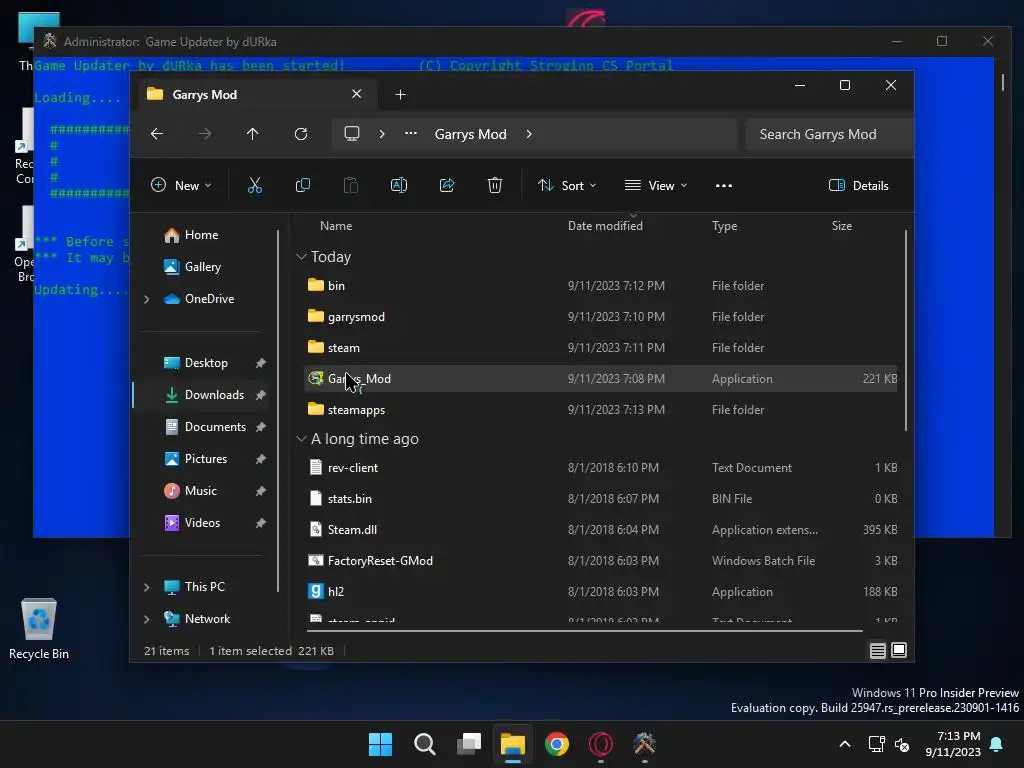1024x768 pixels.
Task: Close the Garrys Mod tab
Action: pos(357,94)
